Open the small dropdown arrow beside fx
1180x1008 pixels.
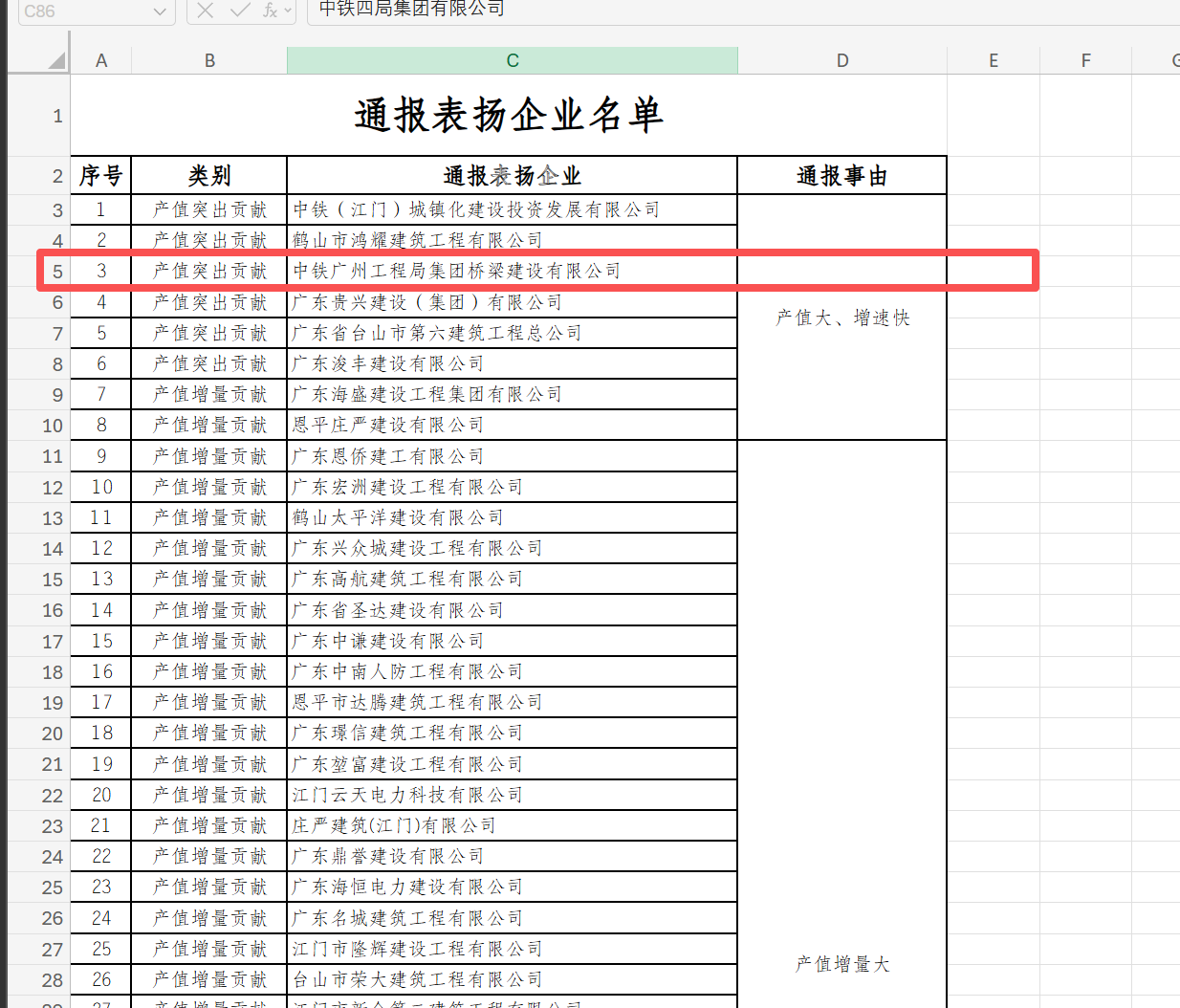(288, 11)
